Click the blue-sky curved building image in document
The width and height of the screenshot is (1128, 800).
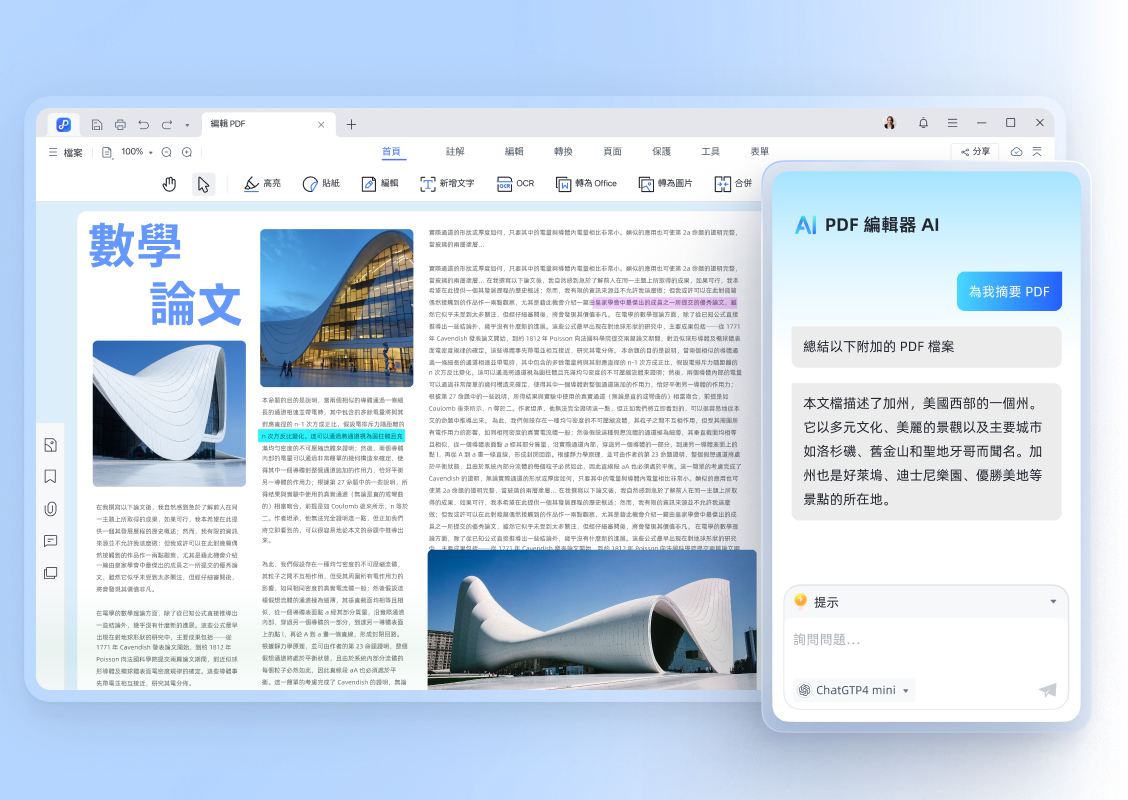click(169, 414)
